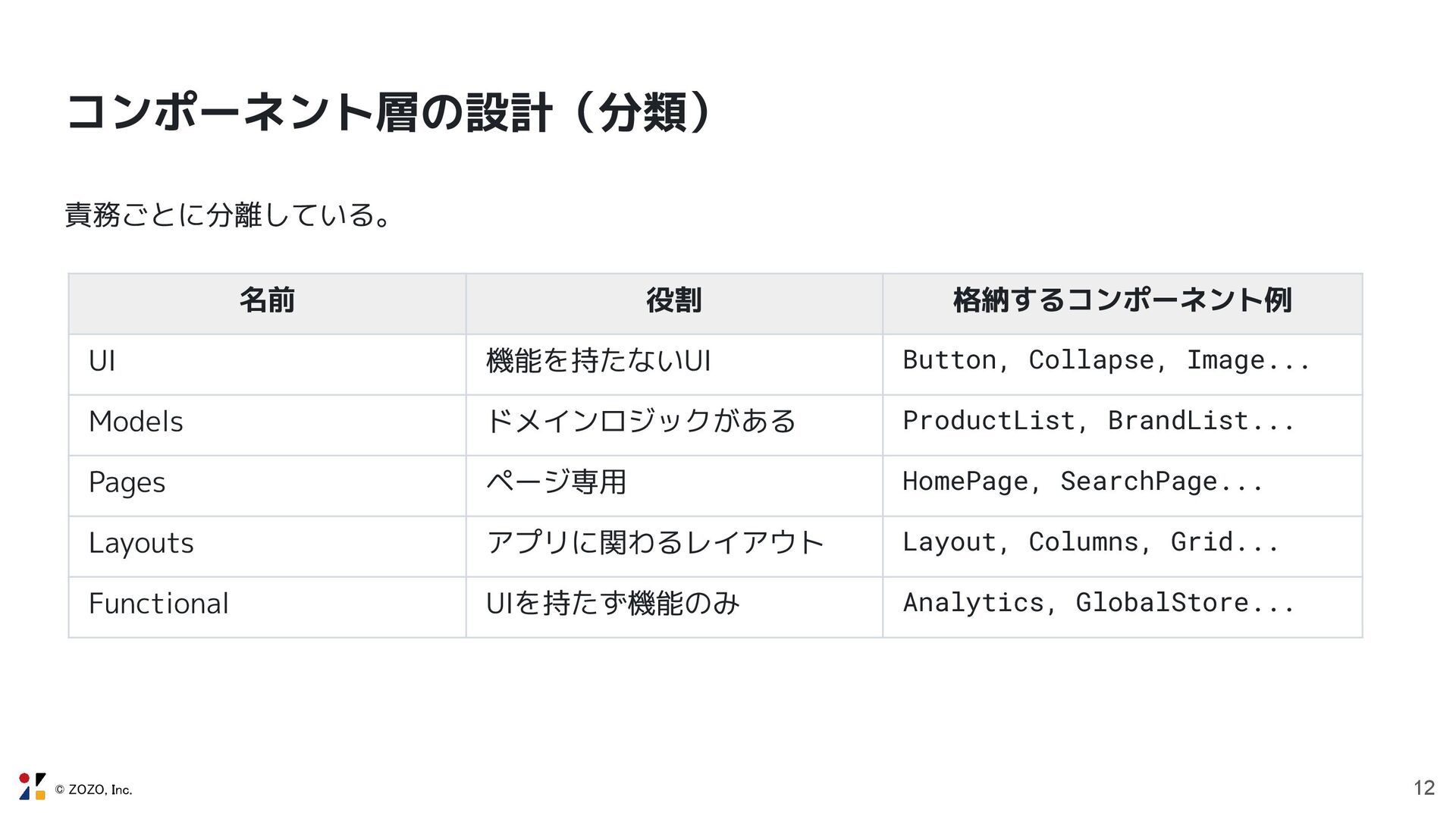Click the ProductList, BrandList... example text
1456x819 pixels.
coord(1099,421)
